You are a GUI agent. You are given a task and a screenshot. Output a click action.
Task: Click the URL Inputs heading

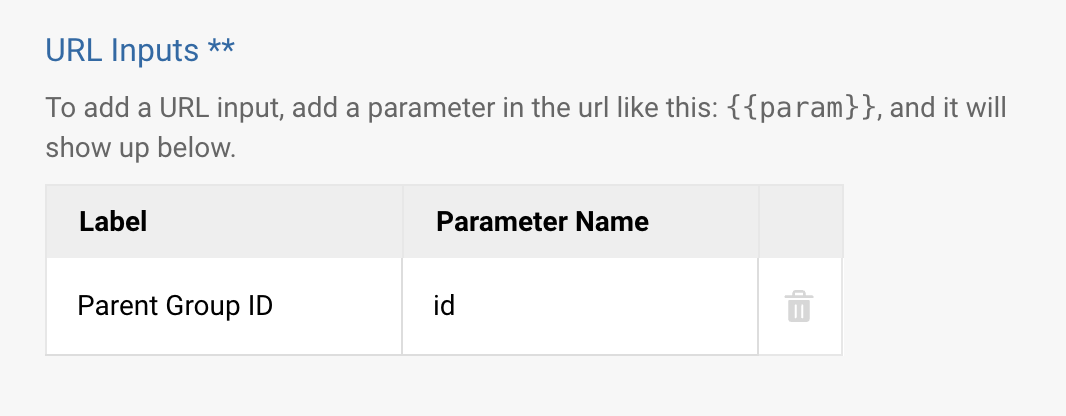pos(122,50)
